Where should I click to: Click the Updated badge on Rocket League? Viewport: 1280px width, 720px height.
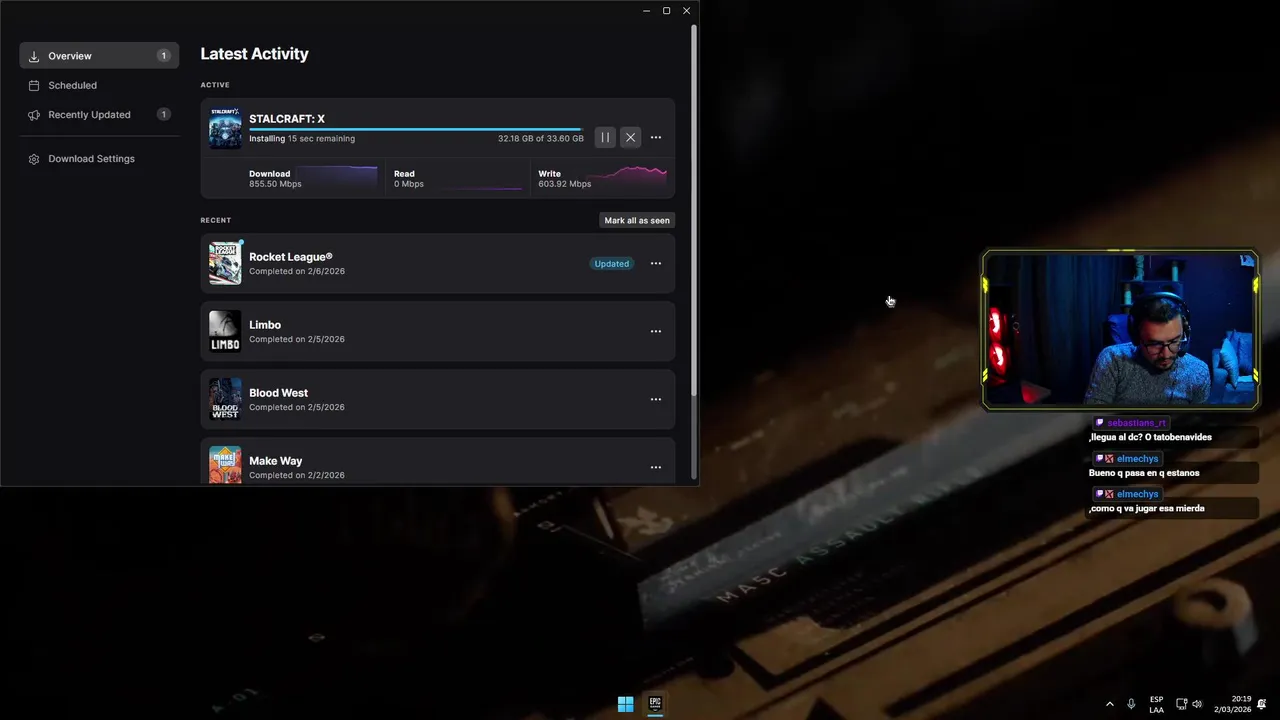[611, 264]
